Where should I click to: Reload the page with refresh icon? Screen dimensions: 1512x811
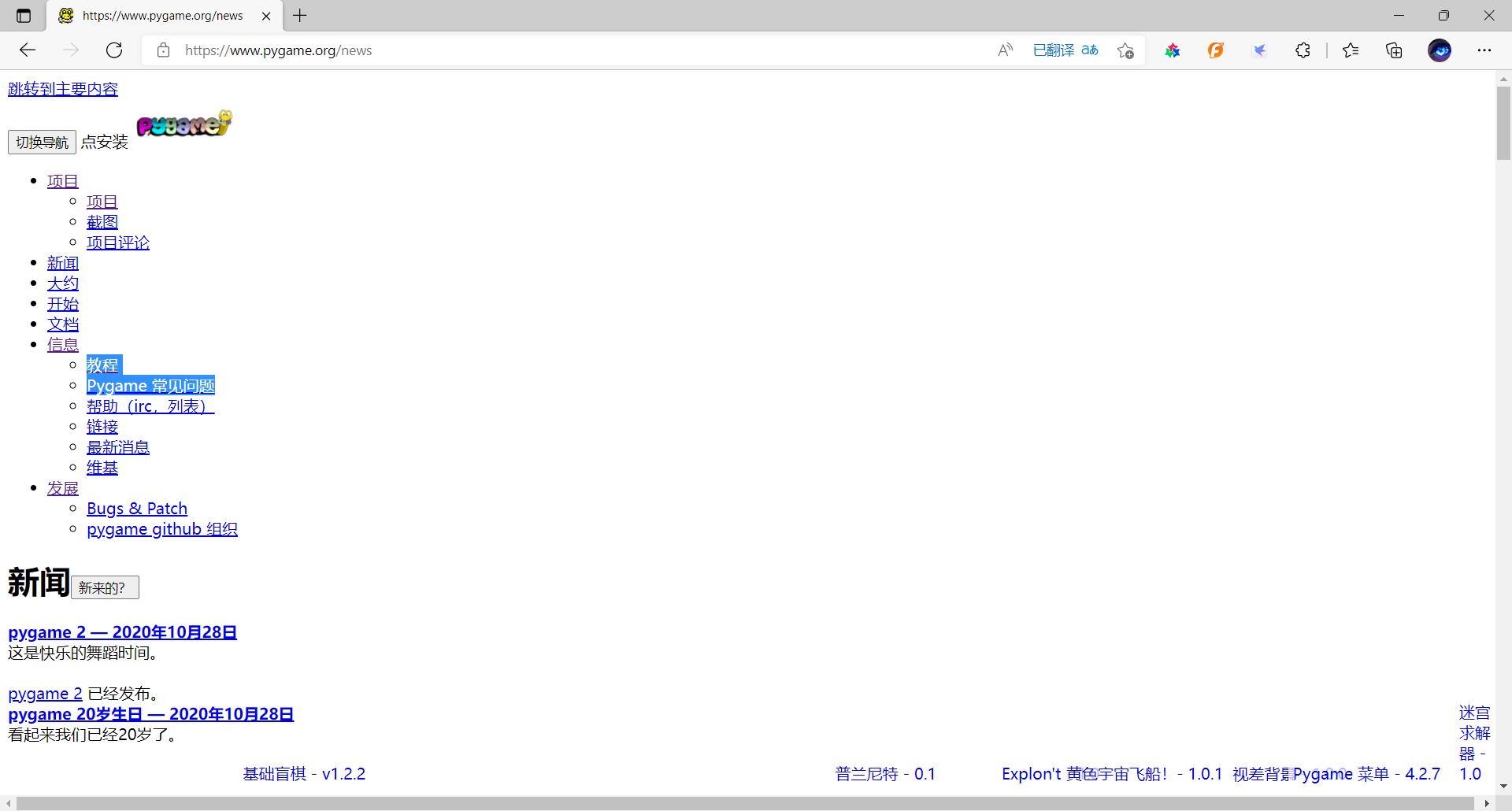pos(114,50)
